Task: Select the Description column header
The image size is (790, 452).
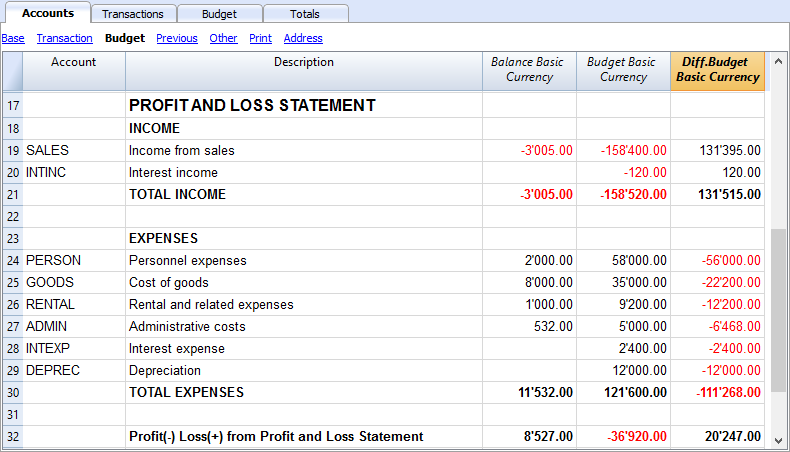Action: pyautogui.click(x=304, y=71)
